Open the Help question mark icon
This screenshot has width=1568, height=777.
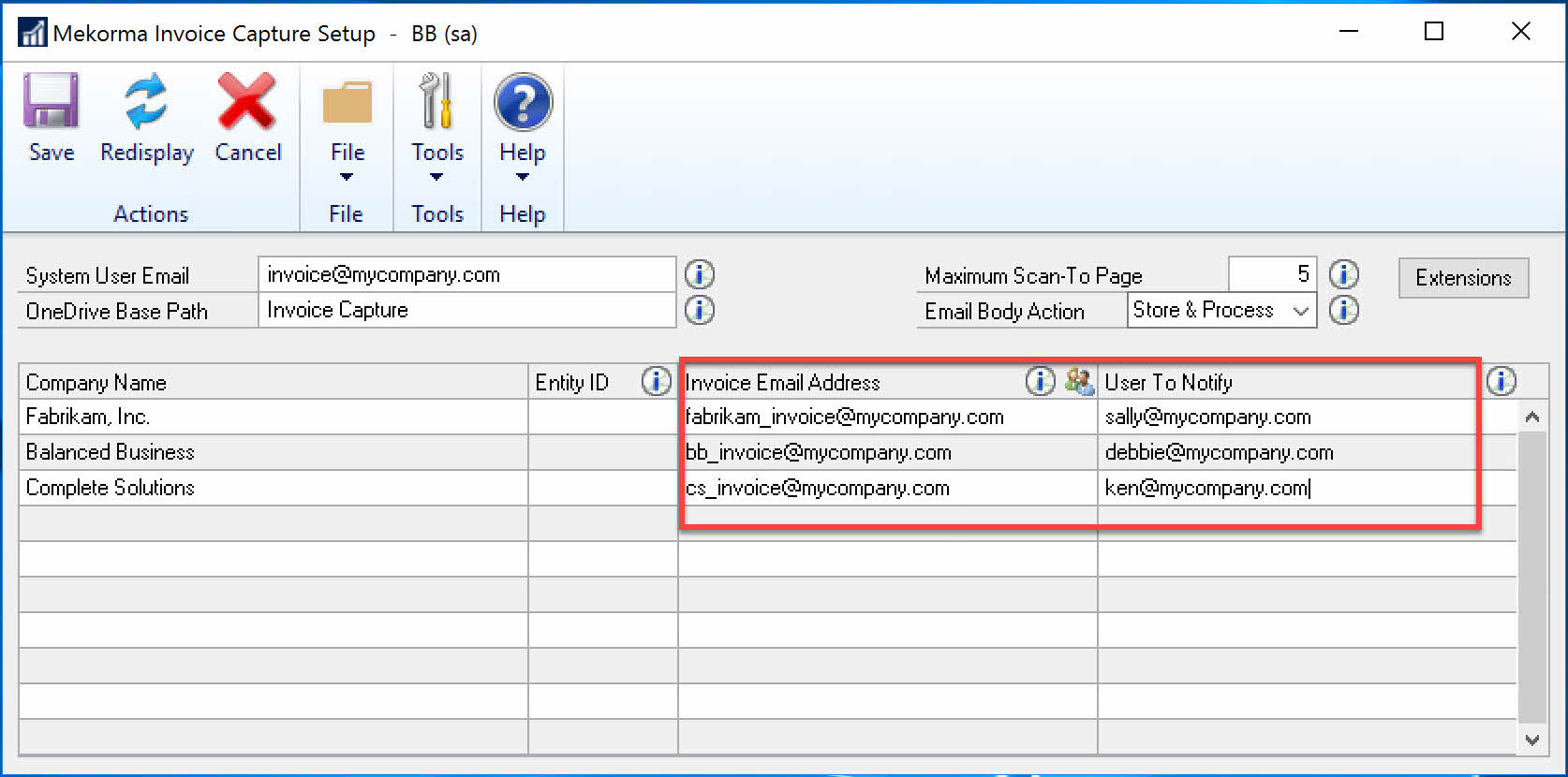523,102
